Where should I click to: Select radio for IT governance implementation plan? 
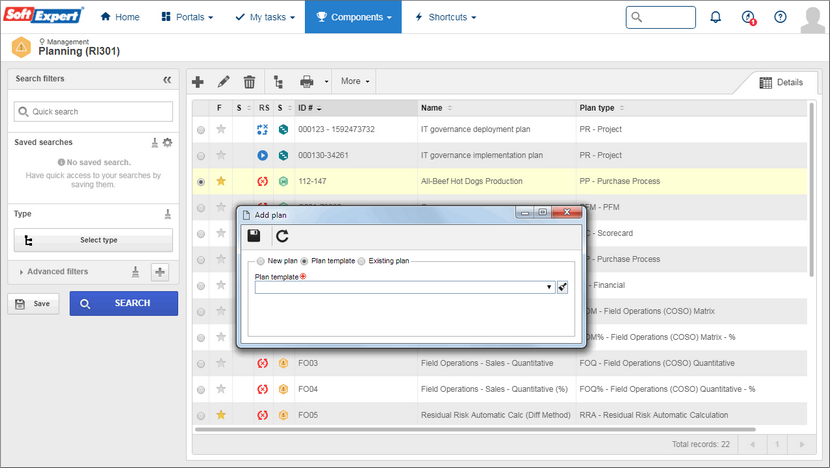point(201,156)
